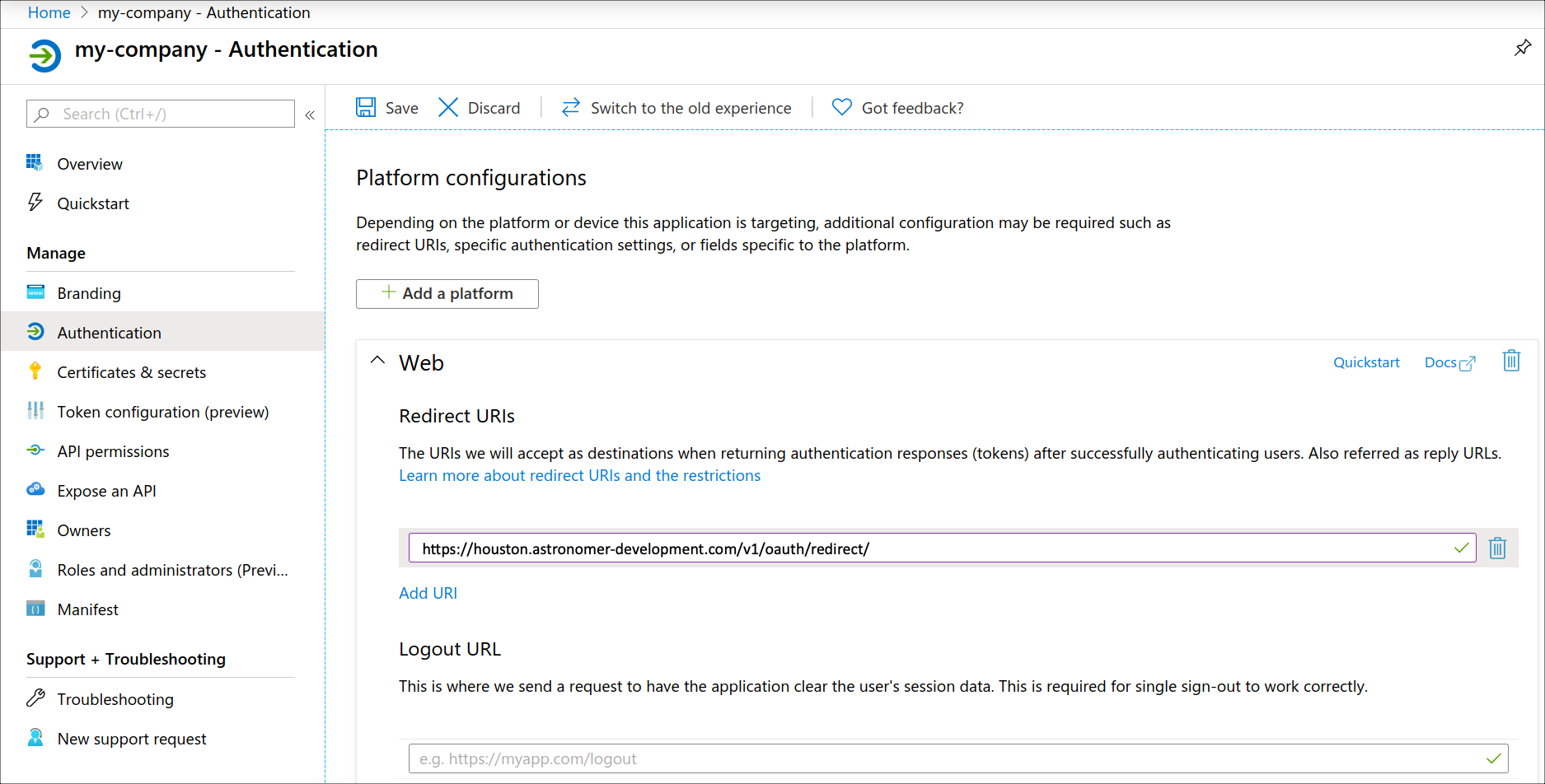Click the Switch to old experience arrows
This screenshot has width=1545, height=784.
(570, 108)
